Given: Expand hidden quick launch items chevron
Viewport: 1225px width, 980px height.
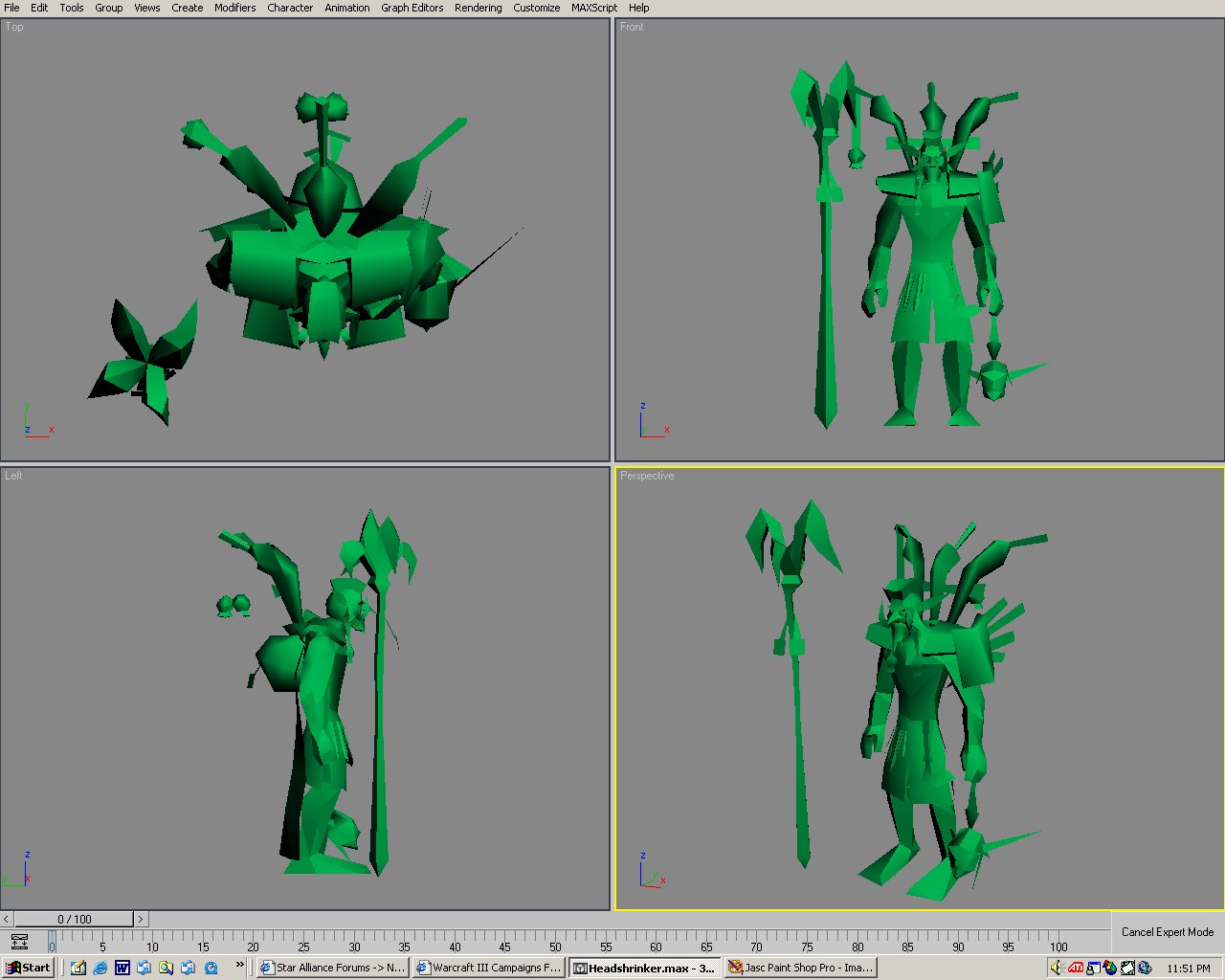Looking at the screenshot, I should (x=240, y=965).
